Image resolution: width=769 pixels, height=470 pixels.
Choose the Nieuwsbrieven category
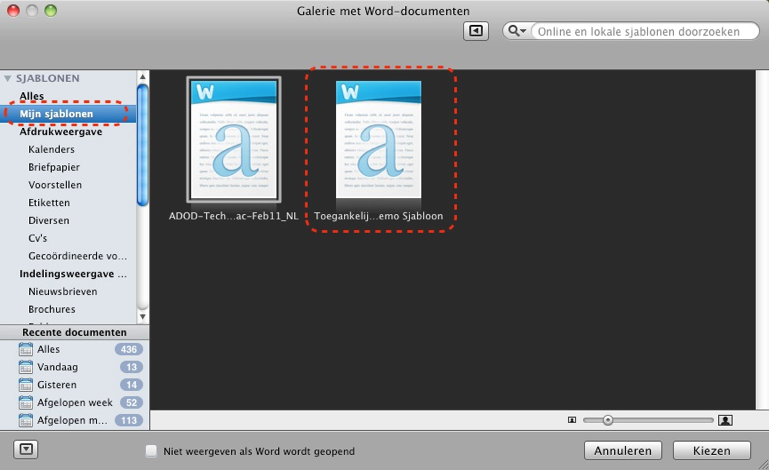tap(63, 291)
